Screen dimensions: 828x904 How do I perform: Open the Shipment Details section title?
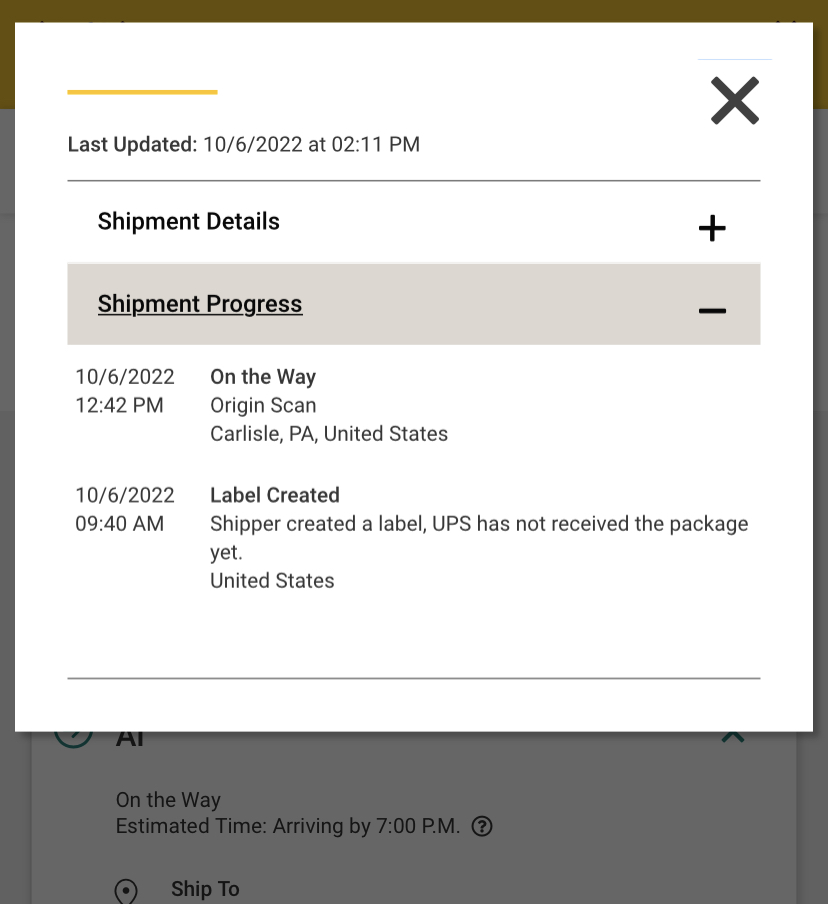[x=189, y=221]
